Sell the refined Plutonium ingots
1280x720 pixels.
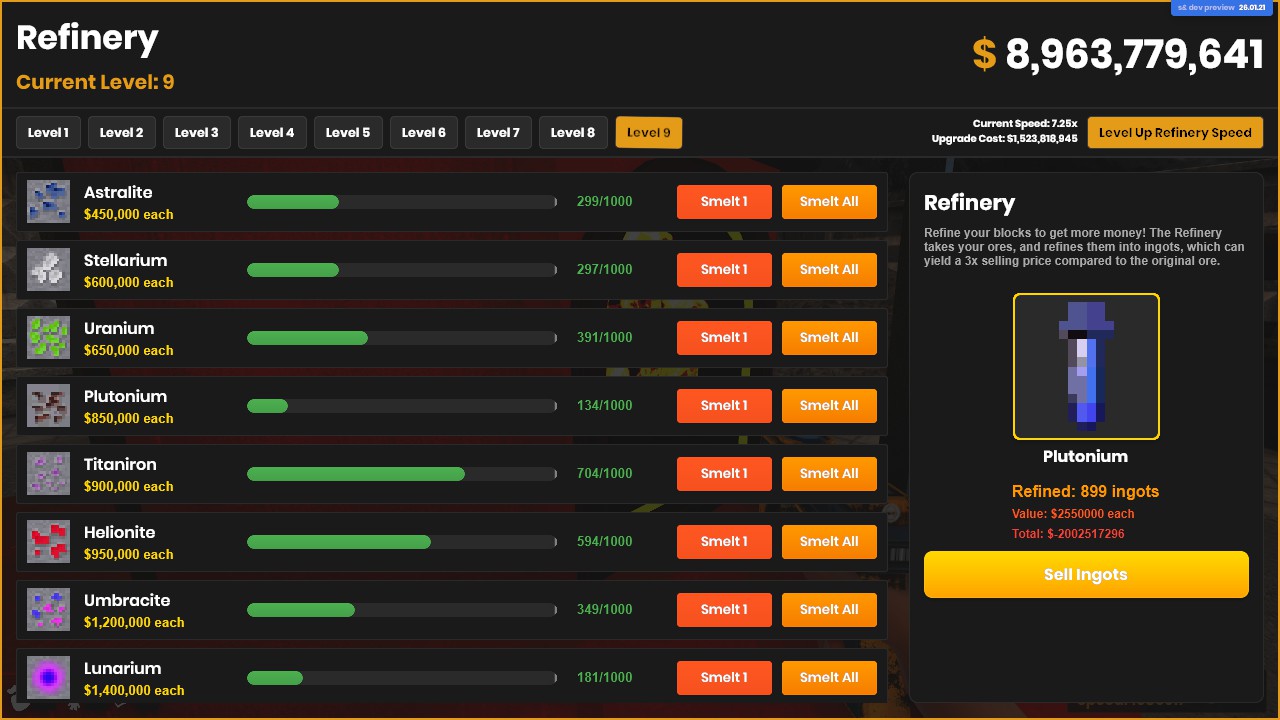point(1086,575)
